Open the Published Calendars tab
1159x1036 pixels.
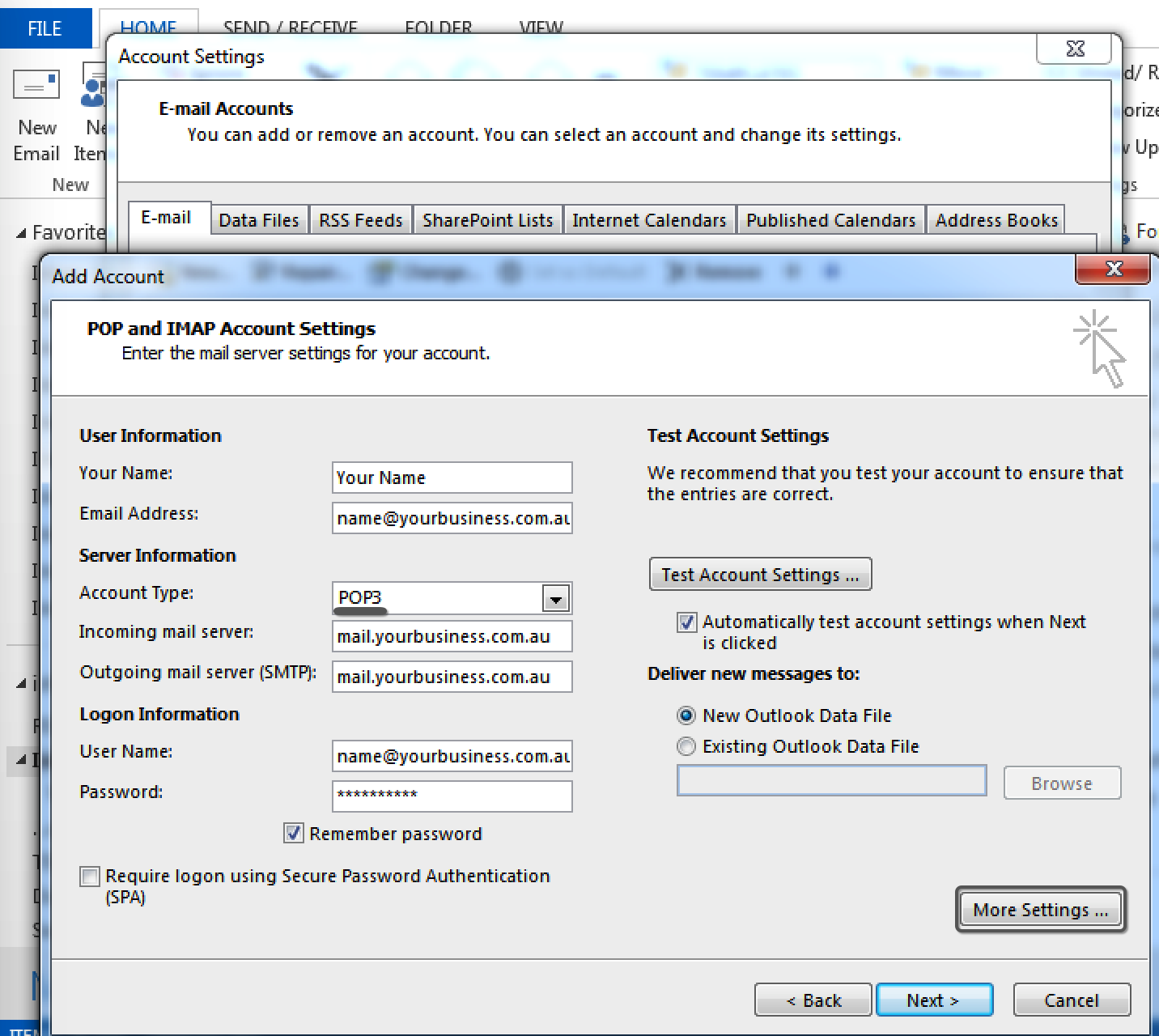pos(830,220)
